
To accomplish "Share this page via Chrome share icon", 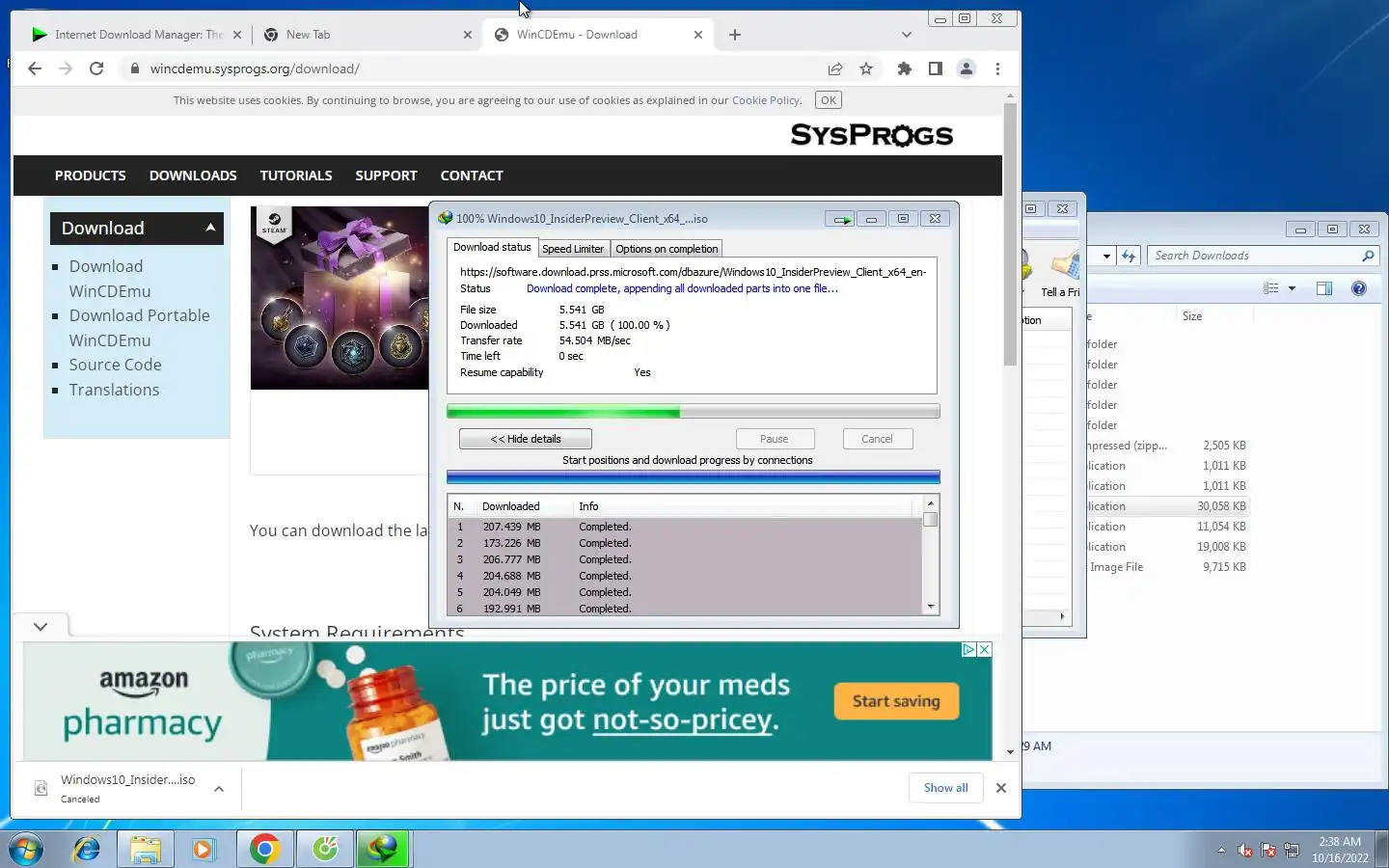I will coord(835,68).
